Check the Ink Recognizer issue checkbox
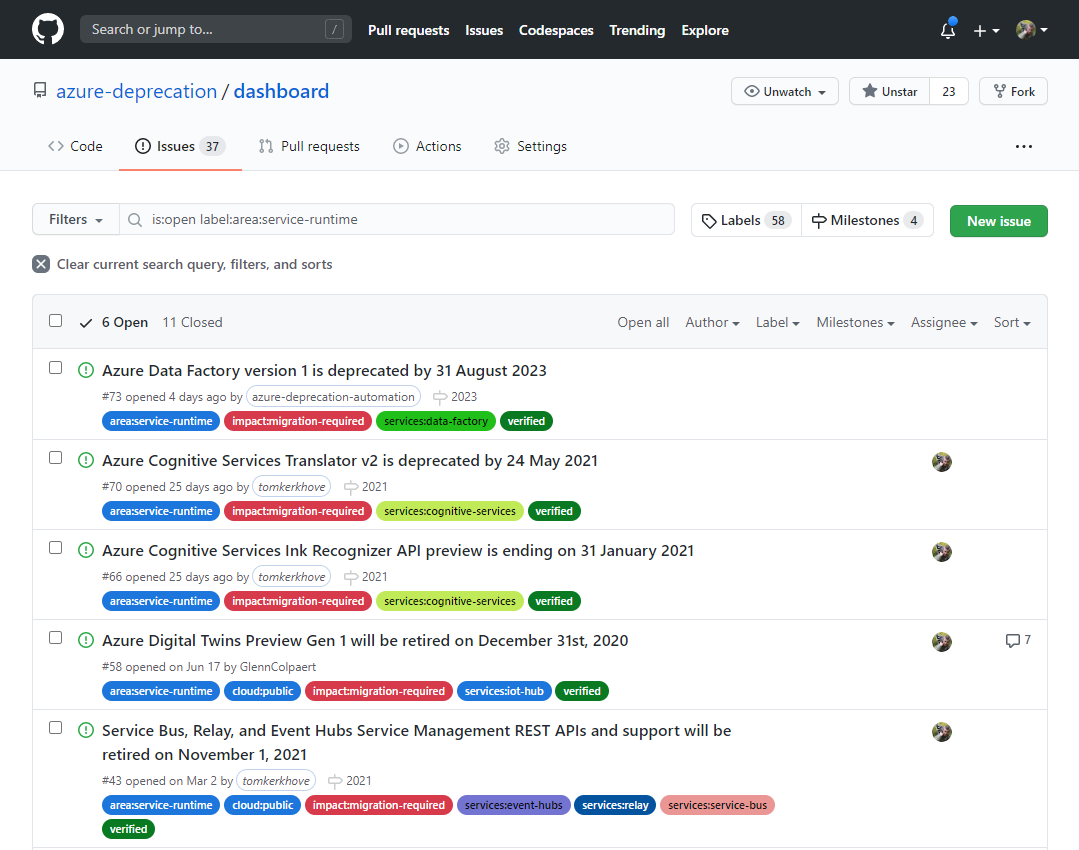Viewport: 1079px width, 850px height. click(x=56, y=548)
